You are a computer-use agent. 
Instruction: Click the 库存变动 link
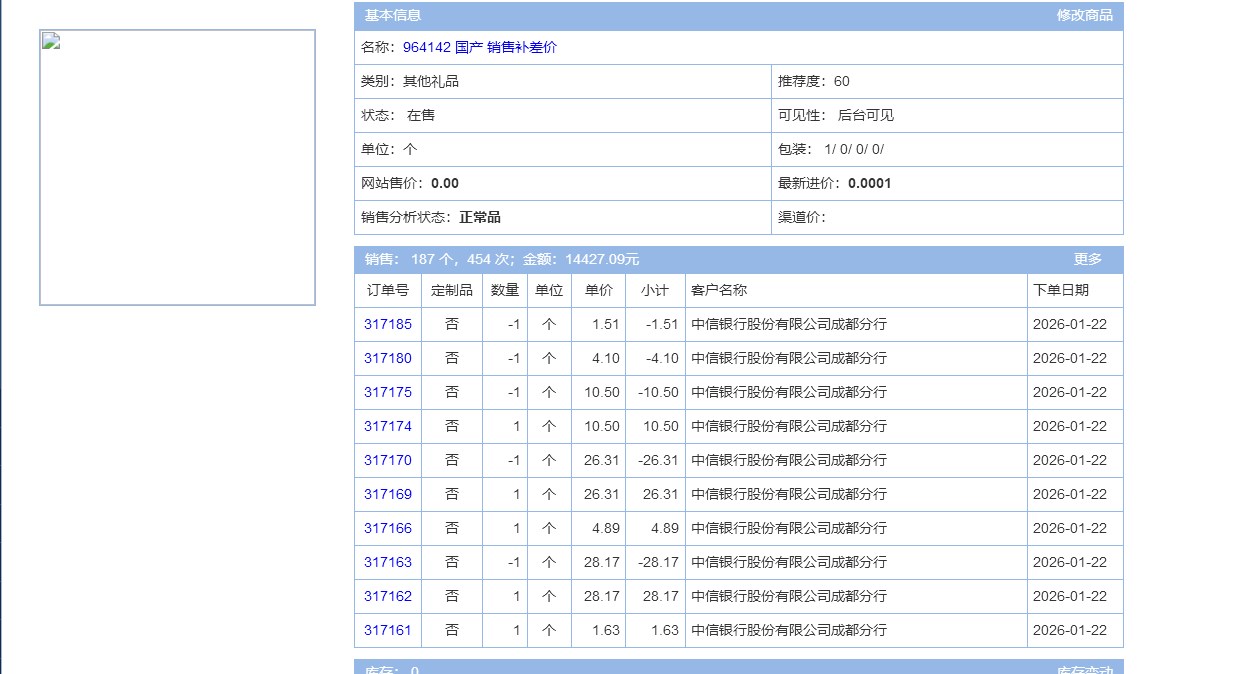(1084, 669)
